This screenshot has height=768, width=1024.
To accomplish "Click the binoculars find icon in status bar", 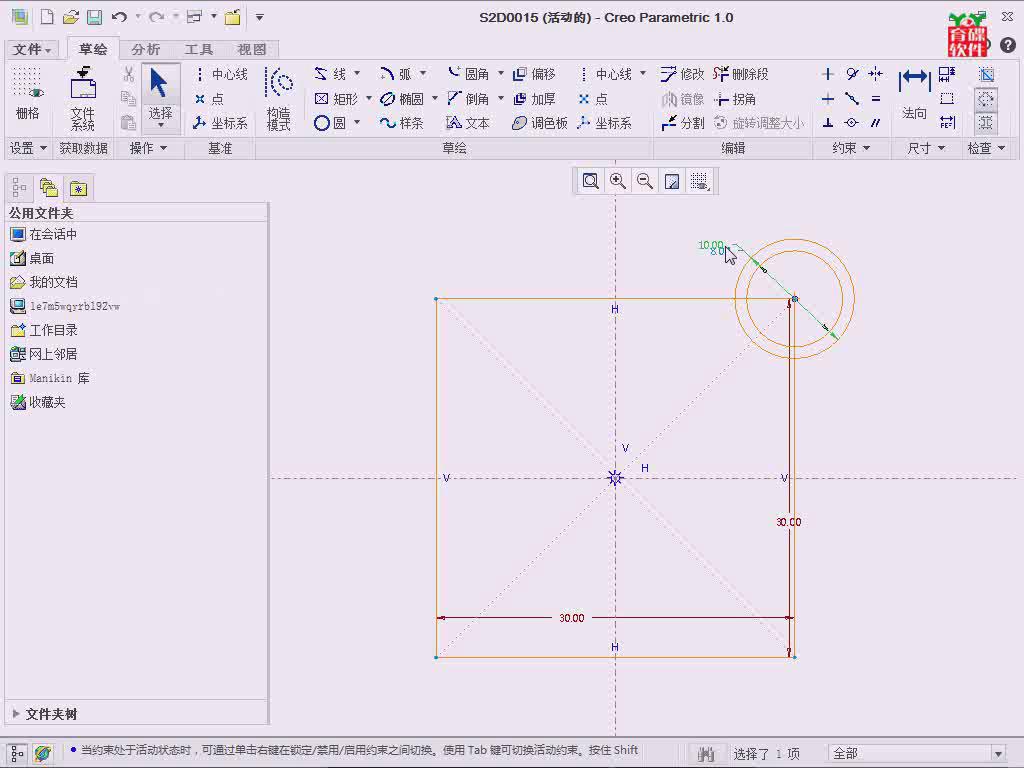I will (x=706, y=754).
